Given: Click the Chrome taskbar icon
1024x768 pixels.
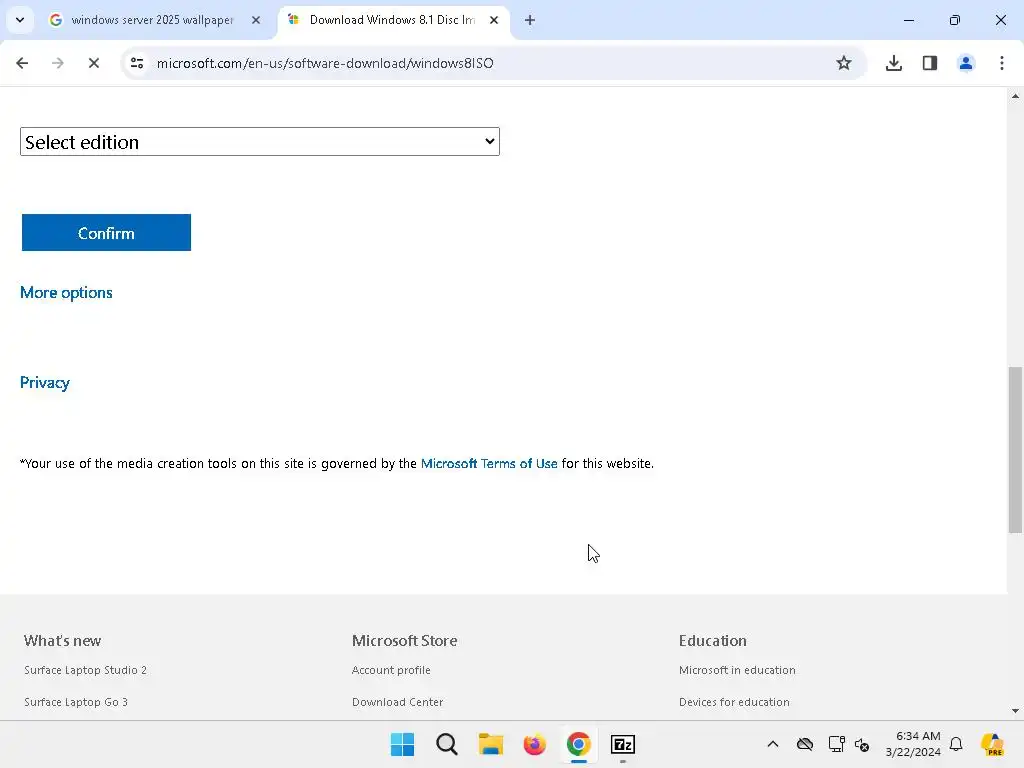Looking at the screenshot, I should coord(579,744).
